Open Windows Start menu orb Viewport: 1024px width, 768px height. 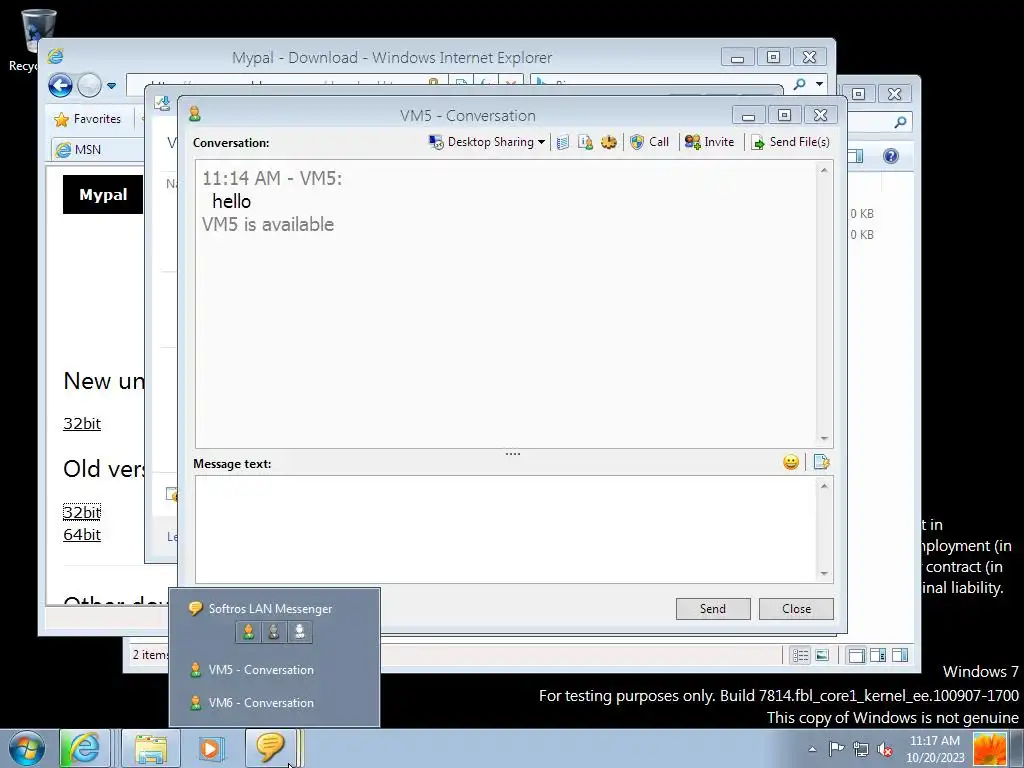click(x=26, y=748)
